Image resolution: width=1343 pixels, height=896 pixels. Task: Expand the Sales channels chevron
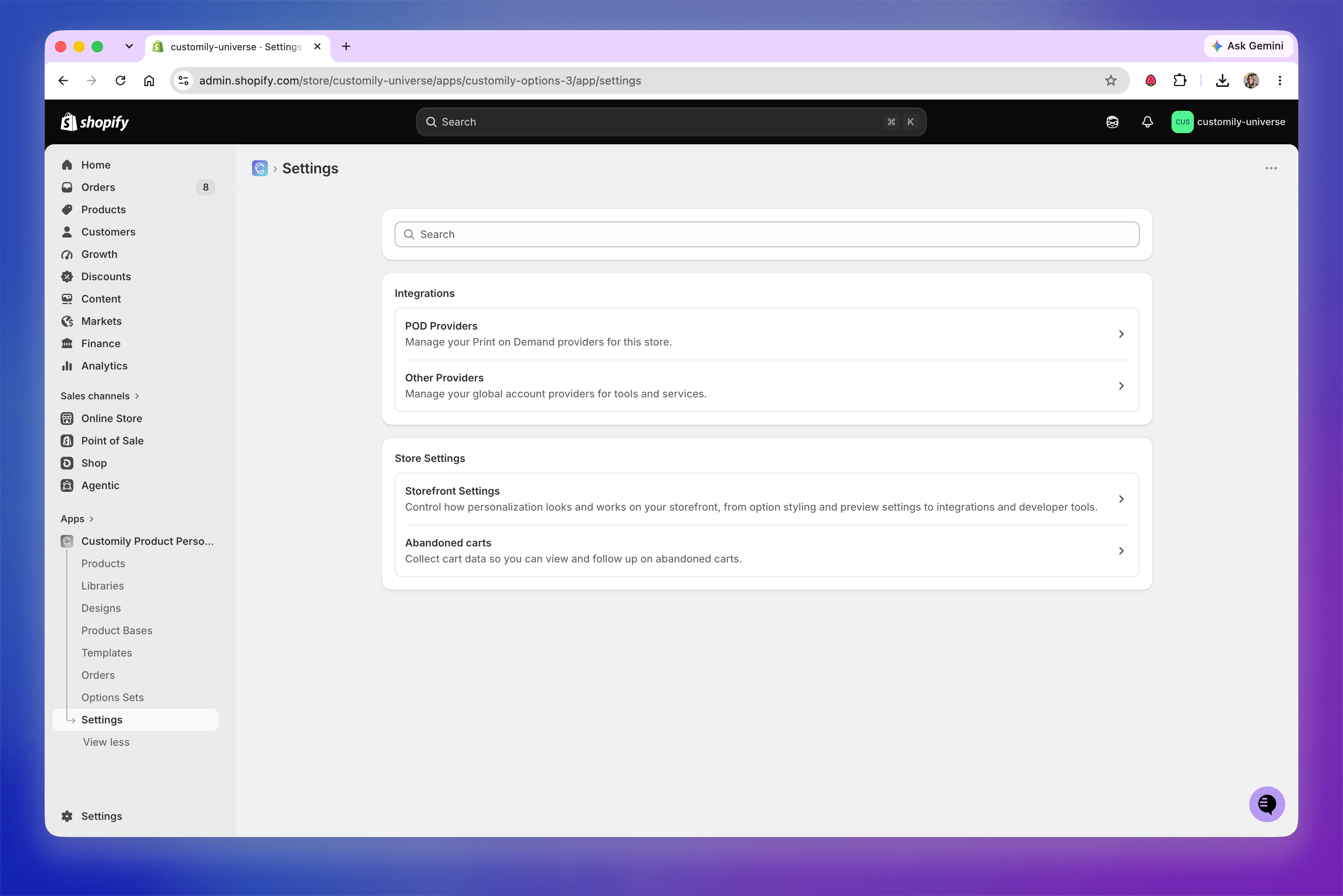point(137,396)
